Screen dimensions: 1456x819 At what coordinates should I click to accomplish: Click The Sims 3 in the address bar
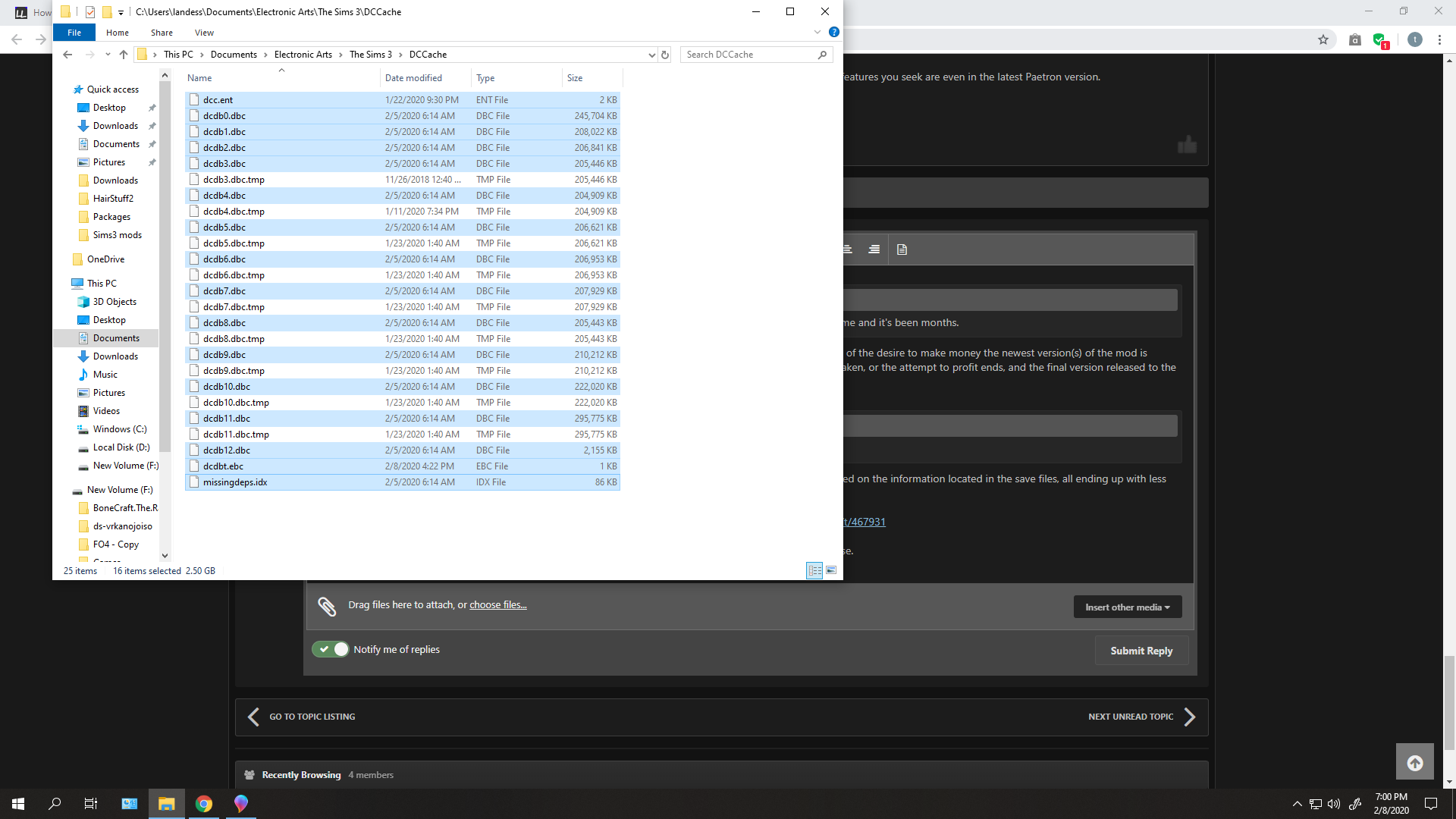click(x=371, y=55)
